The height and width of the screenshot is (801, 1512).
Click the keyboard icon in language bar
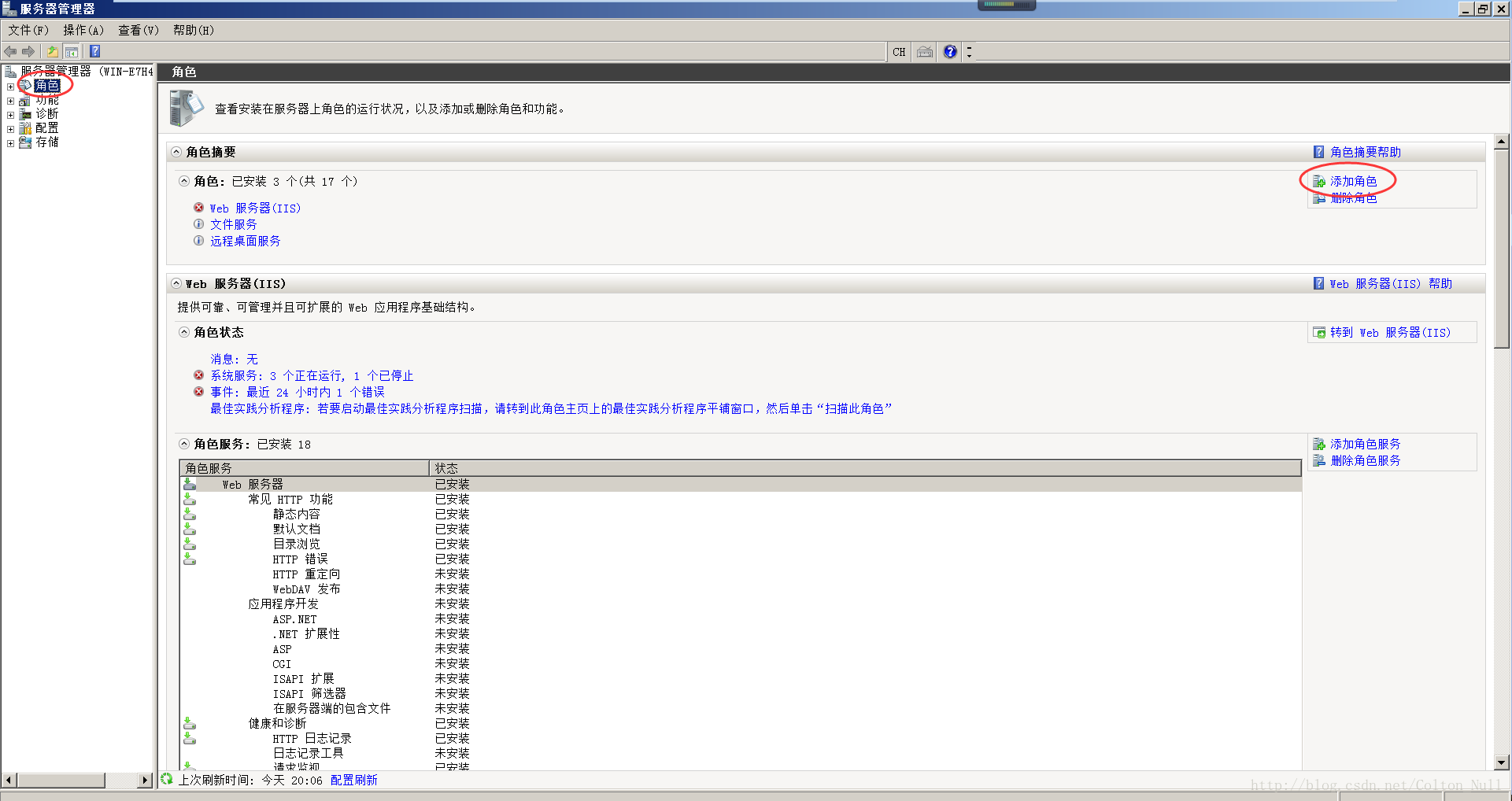click(925, 52)
